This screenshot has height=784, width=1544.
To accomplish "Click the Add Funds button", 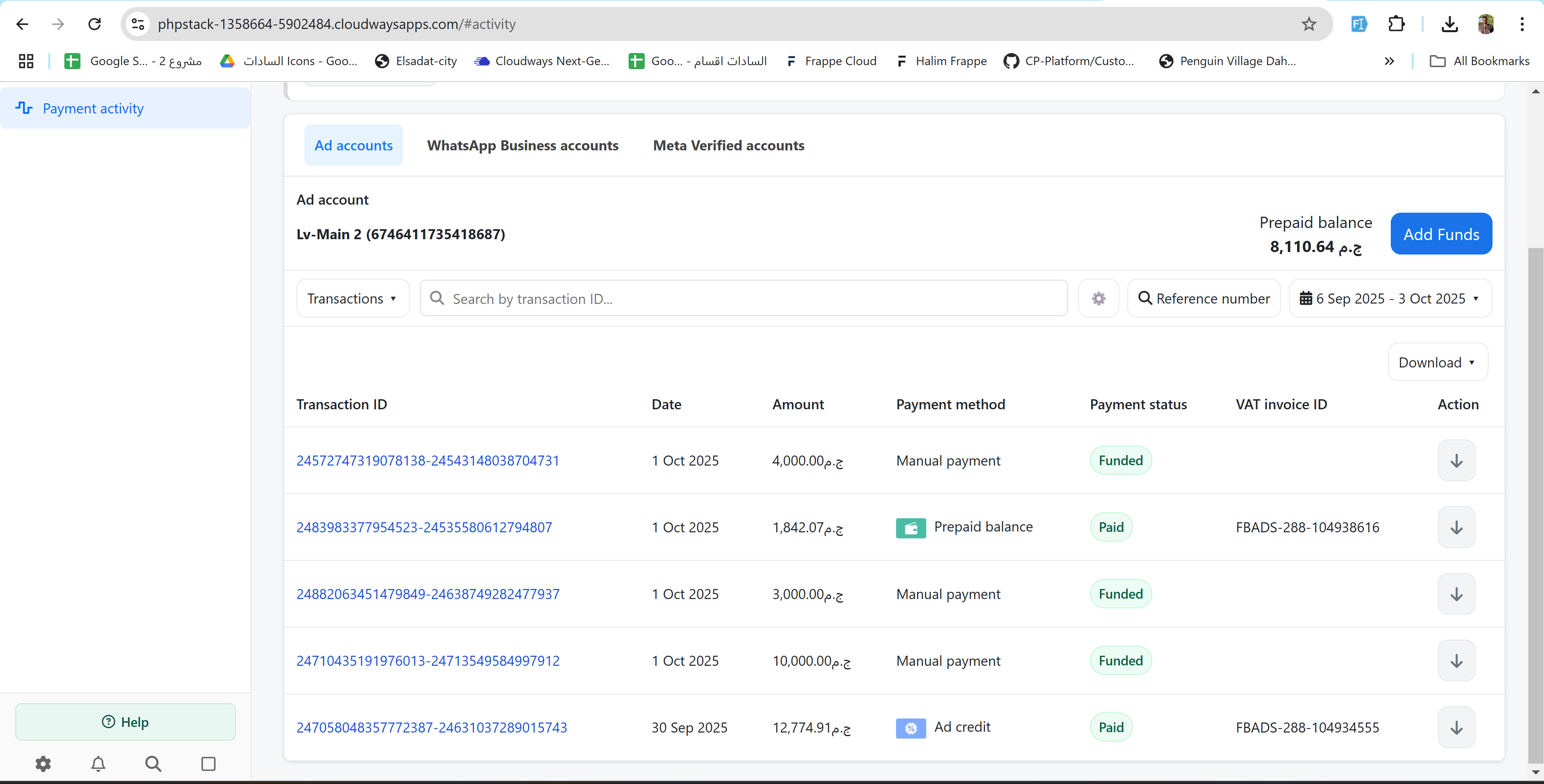I will (1441, 234).
